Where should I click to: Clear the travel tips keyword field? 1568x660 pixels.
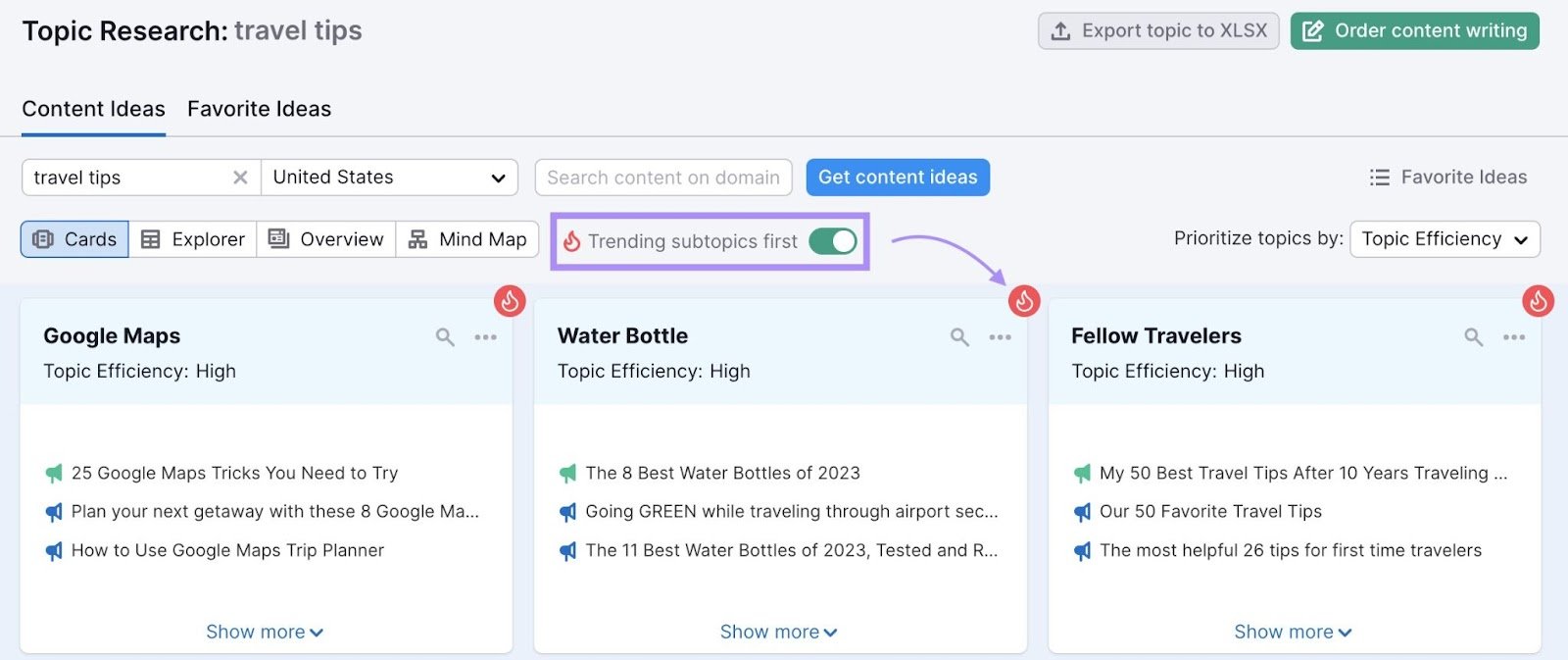click(240, 178)
